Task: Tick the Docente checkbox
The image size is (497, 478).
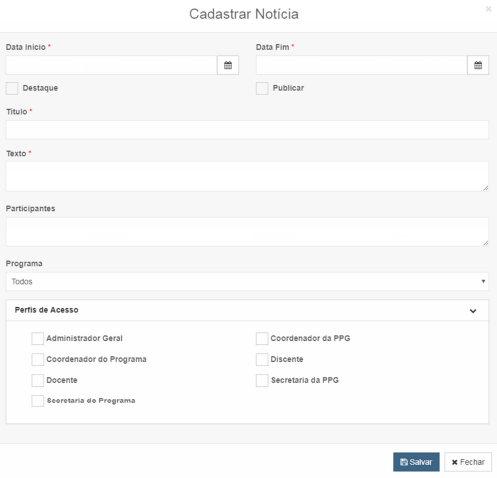Action: coord(38,380)
